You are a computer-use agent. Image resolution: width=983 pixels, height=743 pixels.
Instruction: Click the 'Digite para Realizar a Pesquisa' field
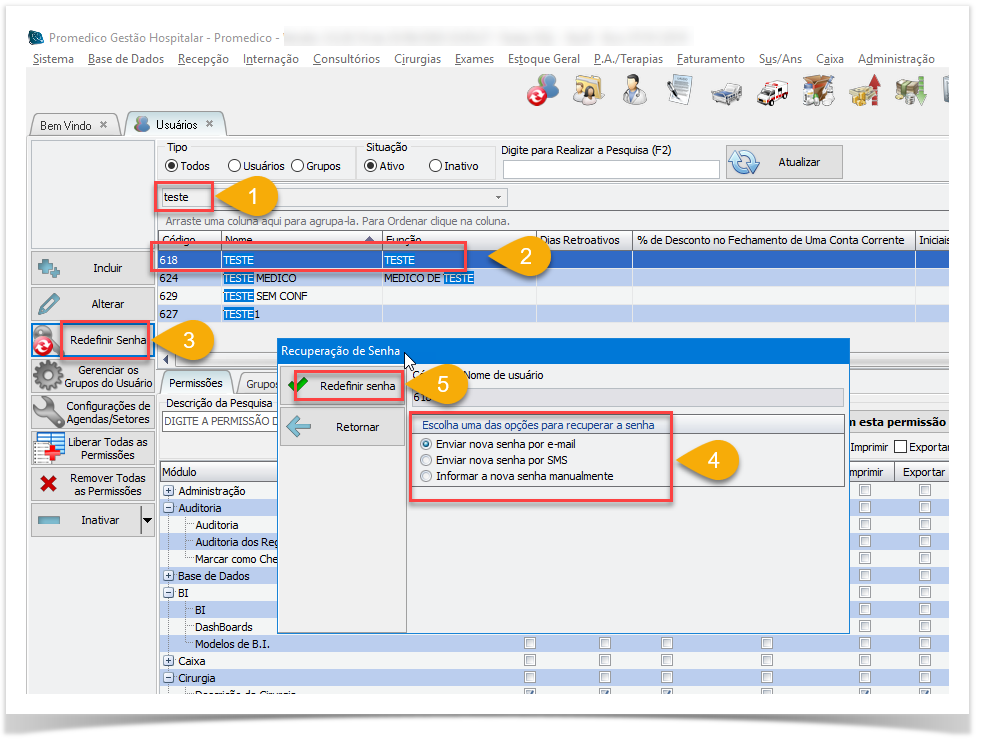click(610, 169)
